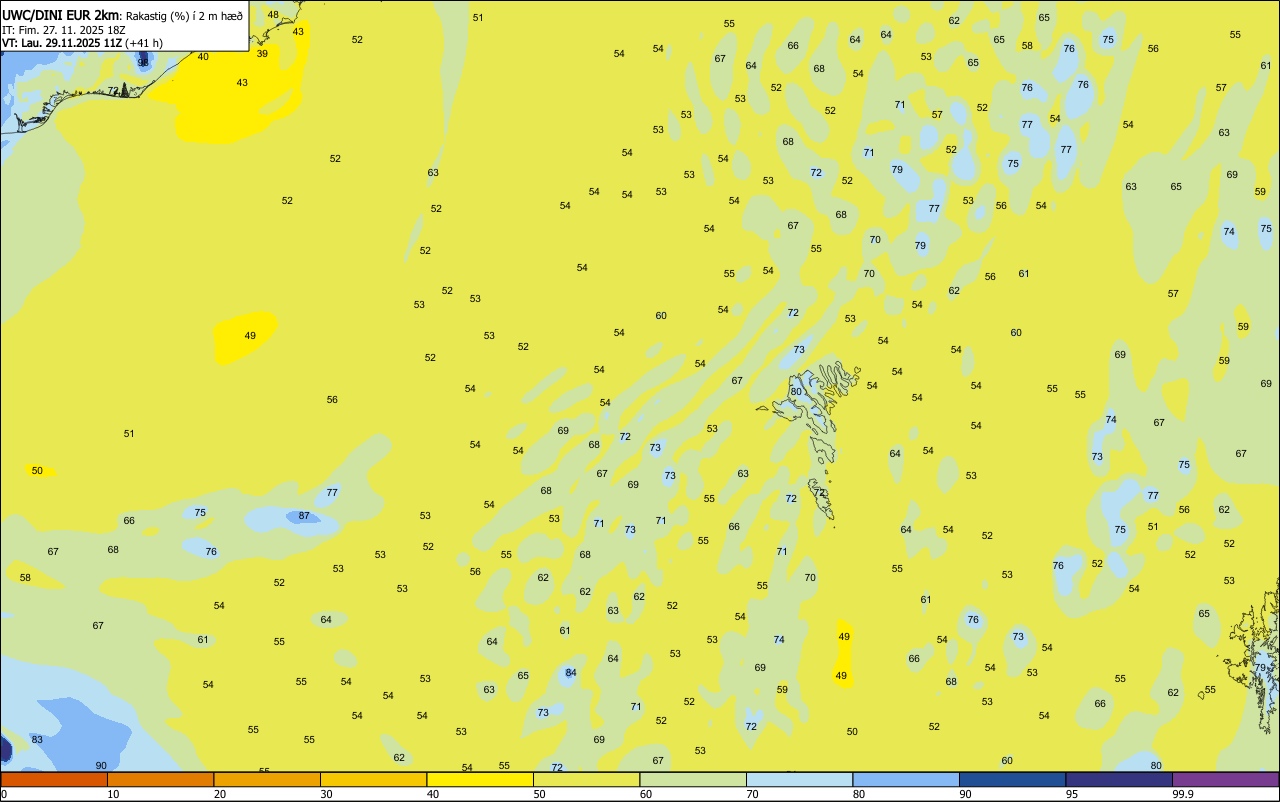
Task: Click the black tree symbol on the coastline
Action: click(x=125, y=89)
